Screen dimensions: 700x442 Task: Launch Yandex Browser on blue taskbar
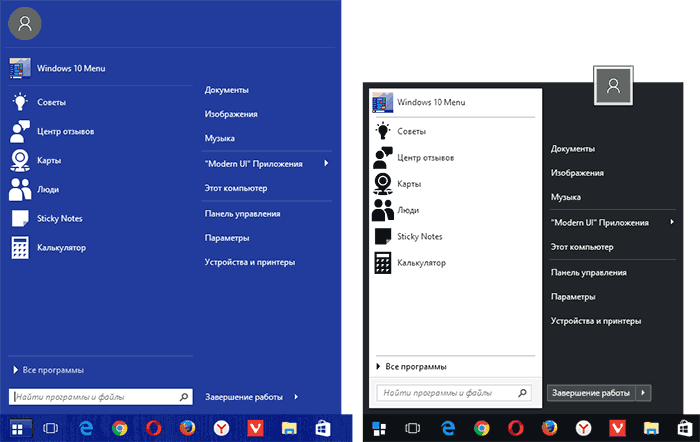(x=221, y=429)
